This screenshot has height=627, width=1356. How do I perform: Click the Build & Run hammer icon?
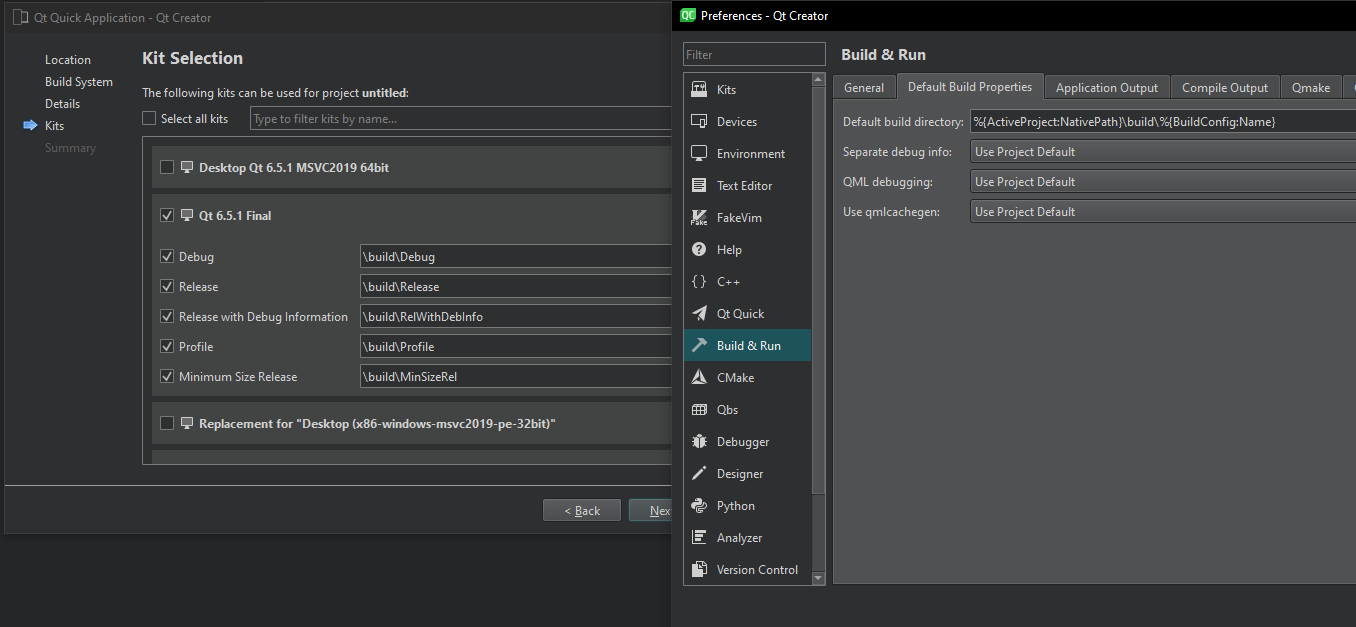pos(699,345)
